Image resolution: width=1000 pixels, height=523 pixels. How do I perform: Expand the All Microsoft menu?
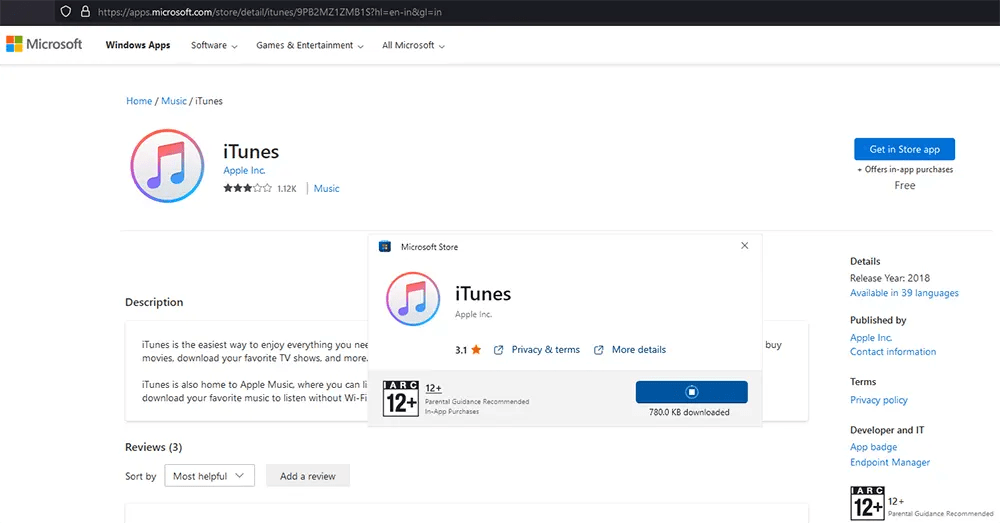pos(413,45)
